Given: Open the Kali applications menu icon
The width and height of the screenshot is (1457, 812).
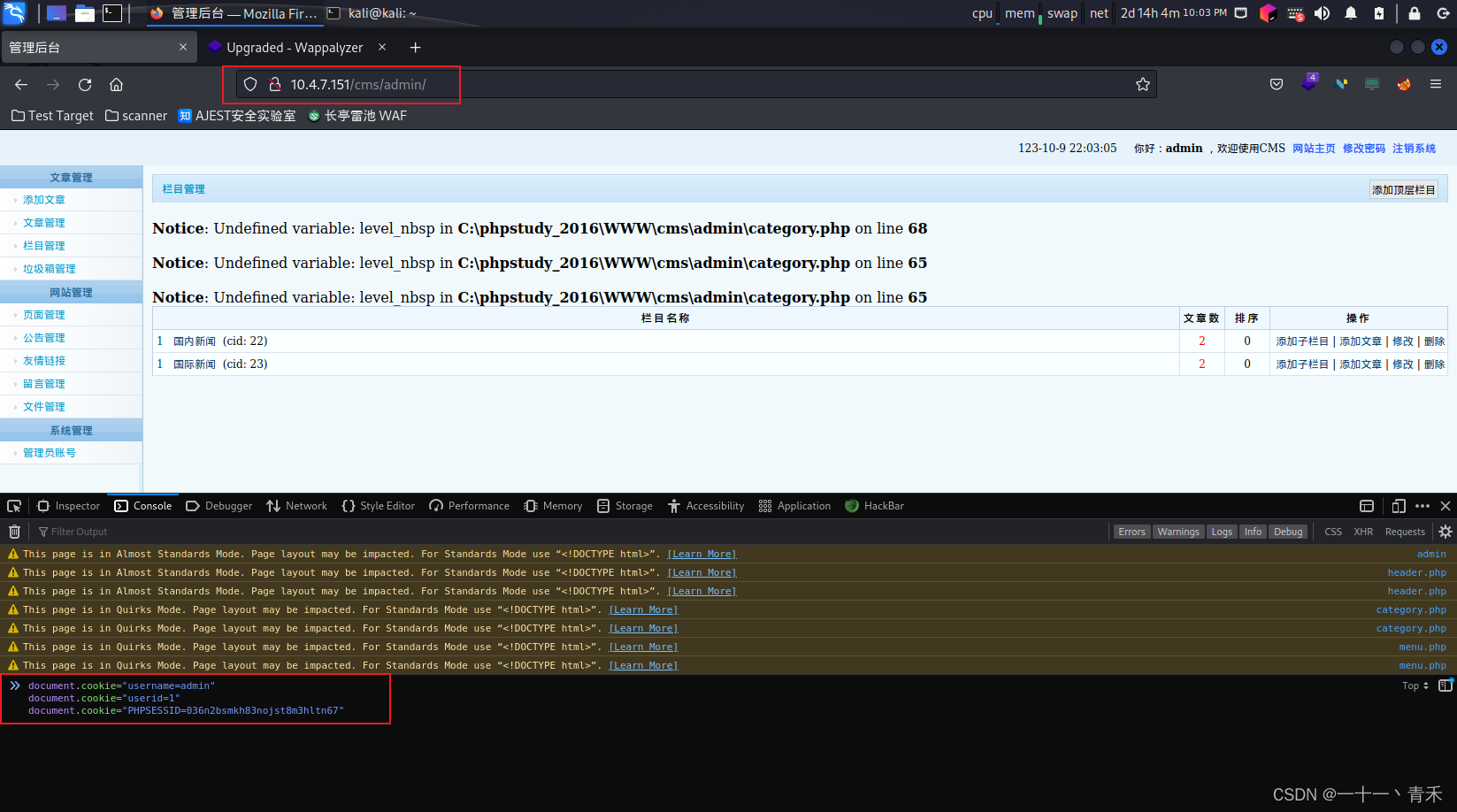Looking at the screenshot, I should (x=14, y=13).
